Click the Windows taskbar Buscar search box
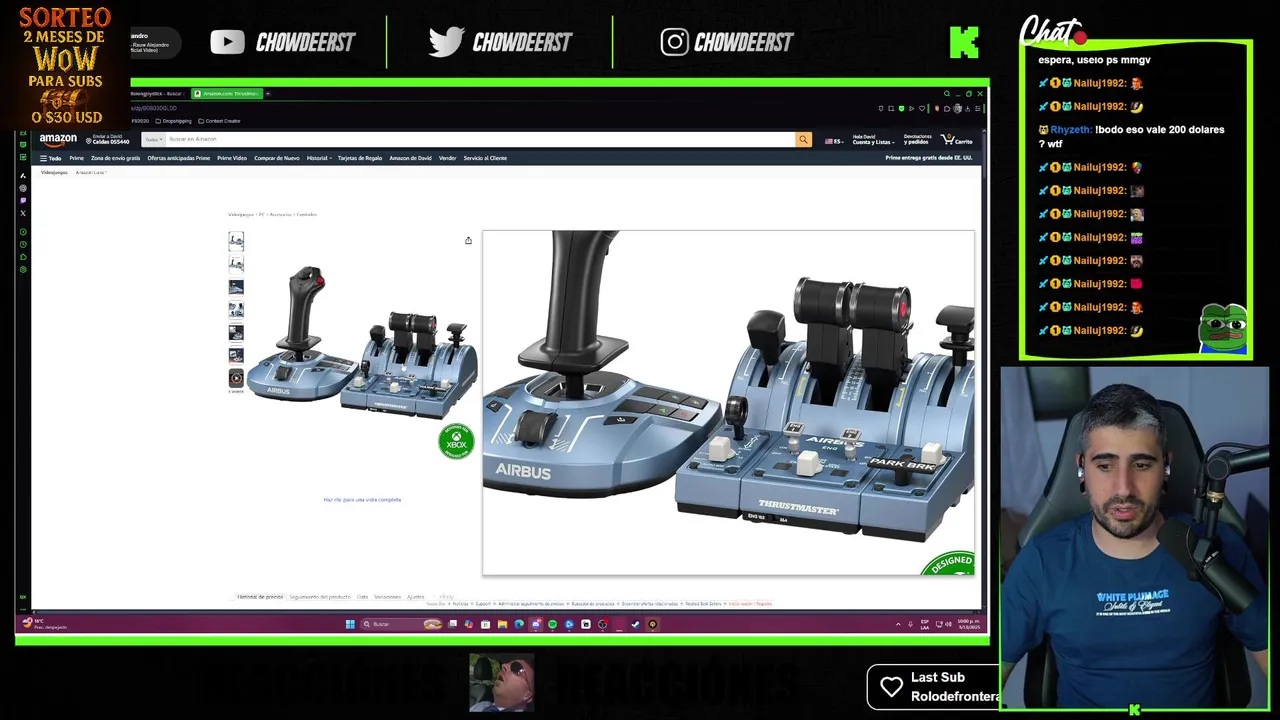 (x=403, y=624)
